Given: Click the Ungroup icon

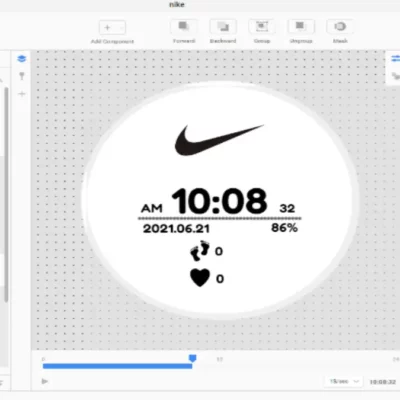Looking at the screenshot, I should (301, 27).
